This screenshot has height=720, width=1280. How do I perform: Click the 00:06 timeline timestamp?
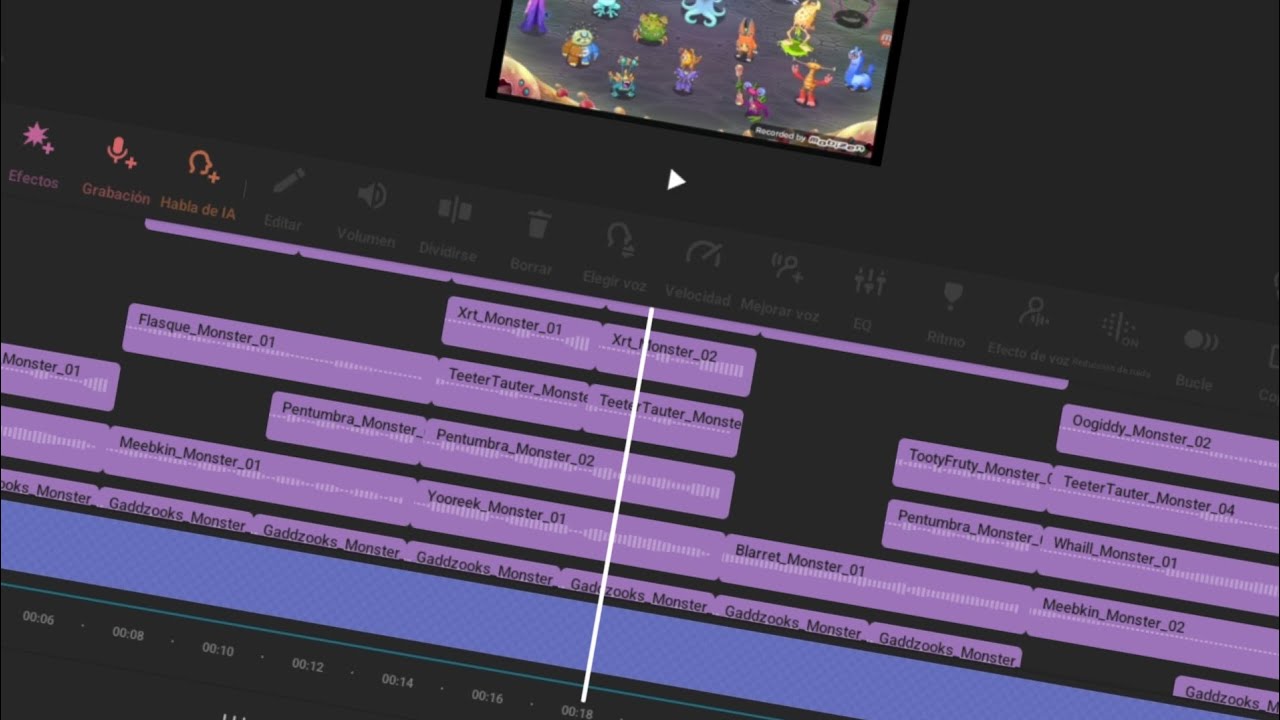point(38,618)
